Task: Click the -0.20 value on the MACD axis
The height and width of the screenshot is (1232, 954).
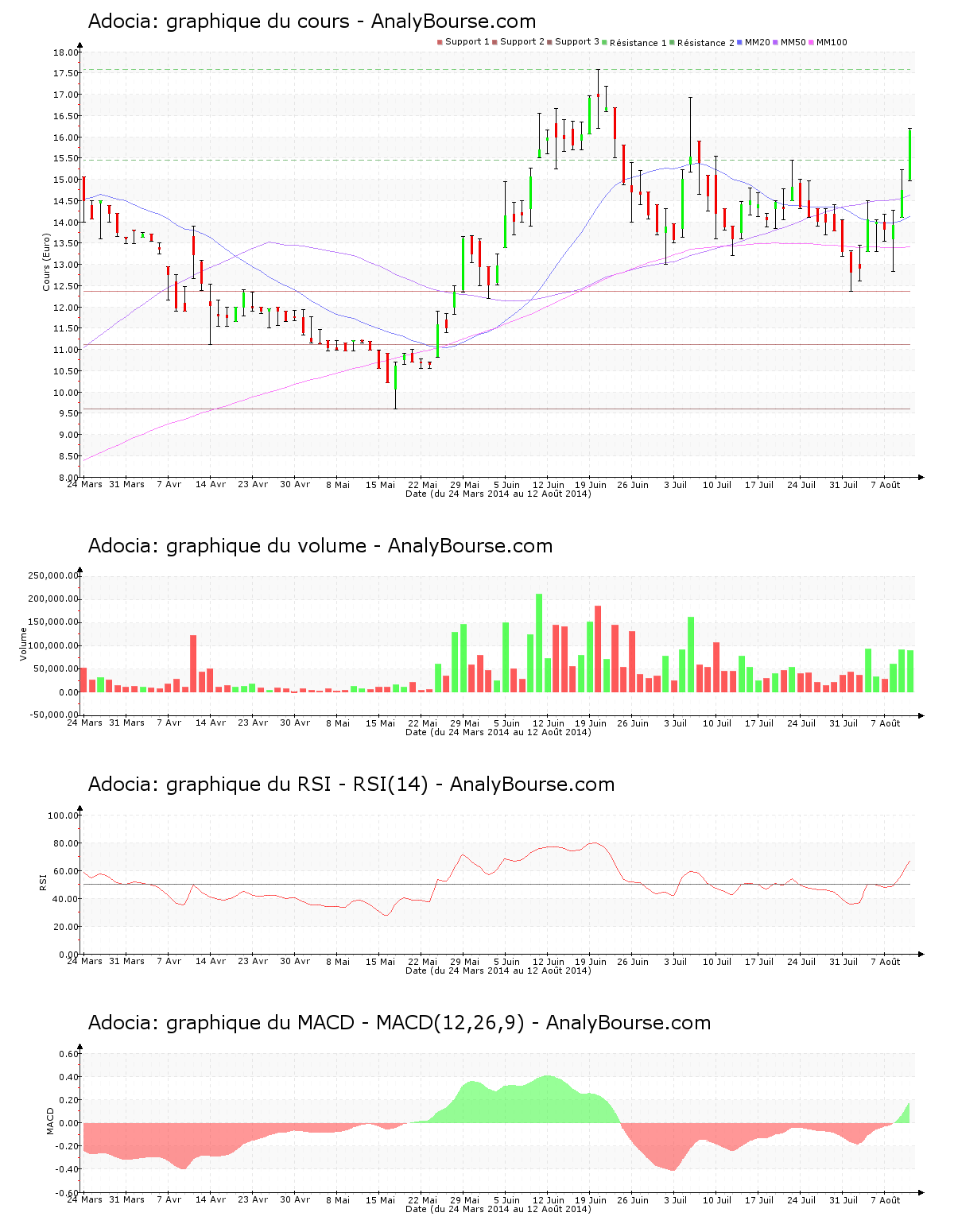Action: [66, 1146]
